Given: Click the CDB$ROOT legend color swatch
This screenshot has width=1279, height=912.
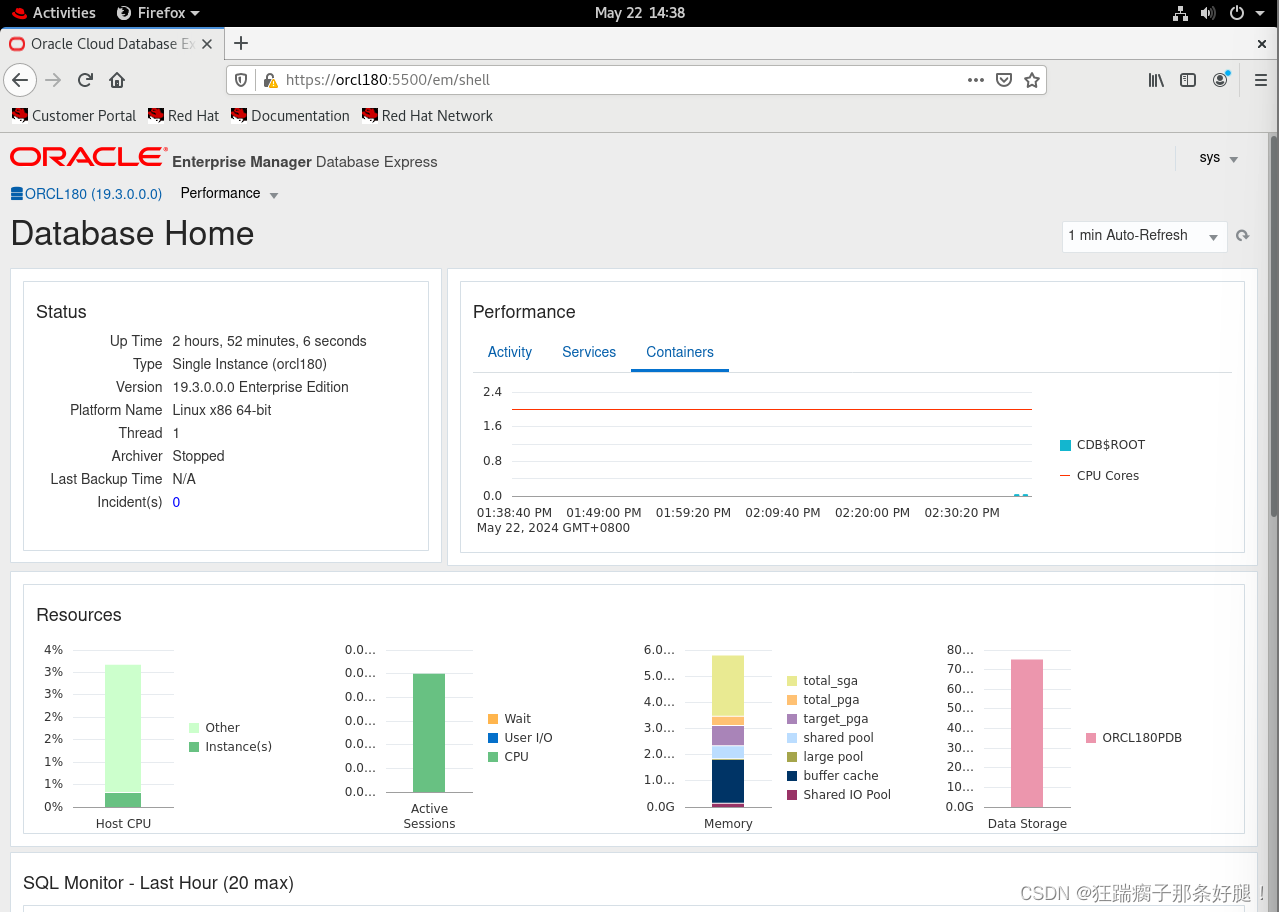Looking at the screenshot, I should (1065, 445).
